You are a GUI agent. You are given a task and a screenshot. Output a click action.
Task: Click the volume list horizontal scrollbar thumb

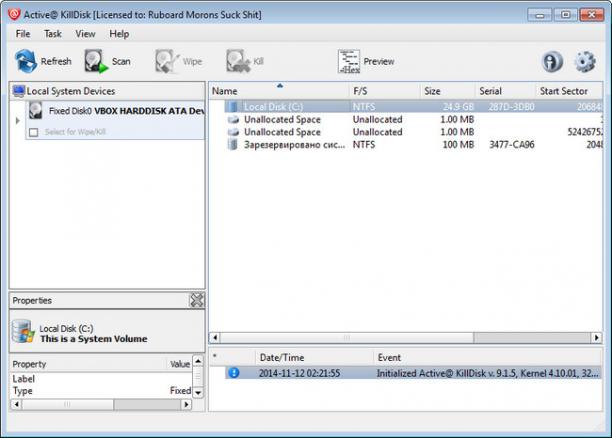click(347, 337)
